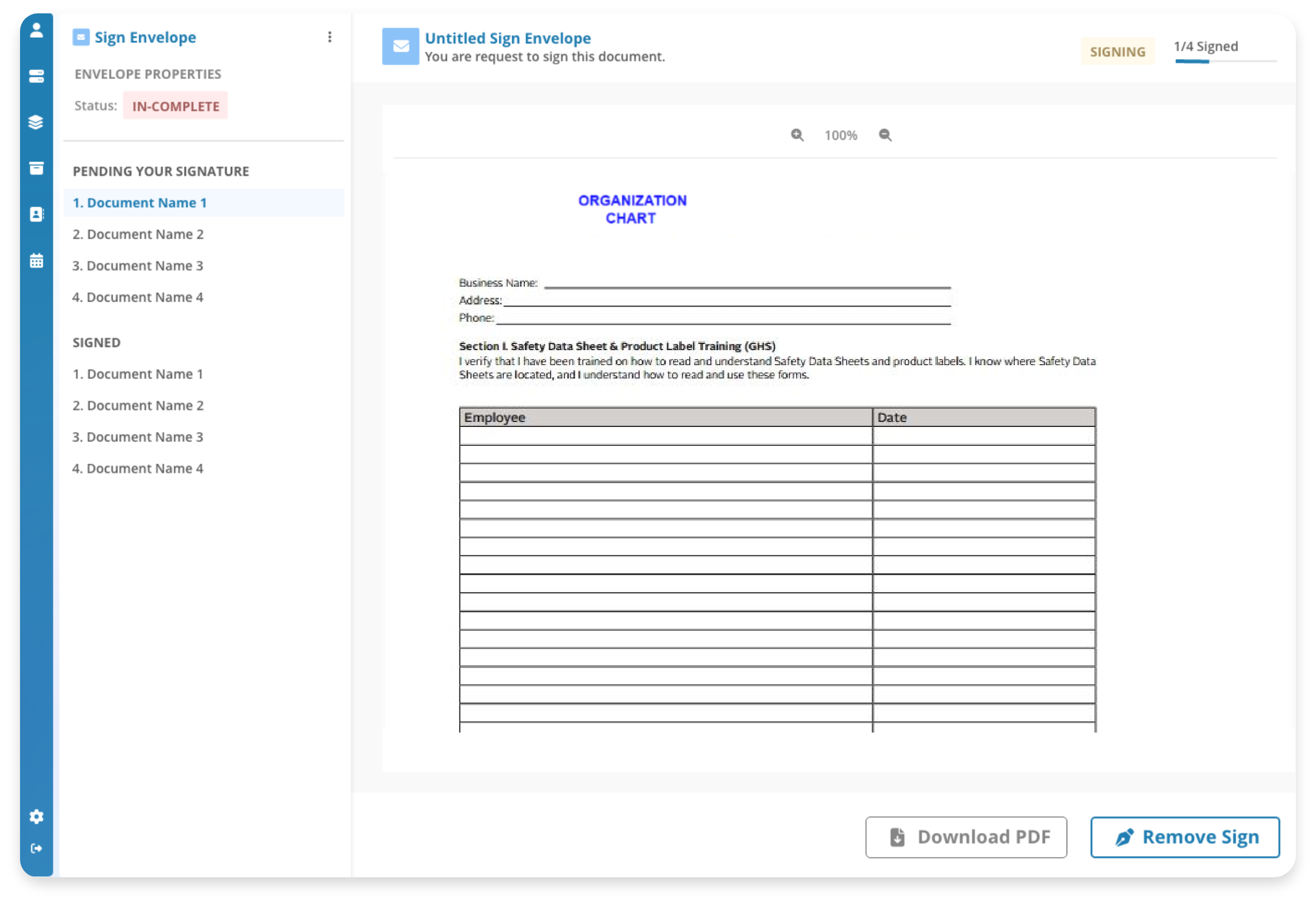This screenshot has height=904, width=1316.
Task: Click the user profile icon in the sidebar
Action: click(36, 30)
